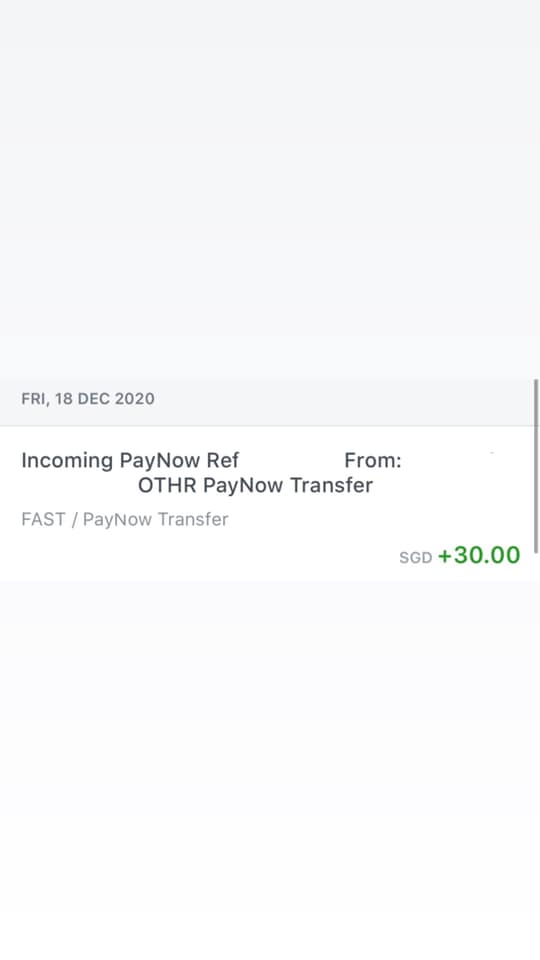Tap the blank space after Ref
Image resolution: width=540 pixels, height=960 pixels.
pyautogui.click(x=291, y=460)
